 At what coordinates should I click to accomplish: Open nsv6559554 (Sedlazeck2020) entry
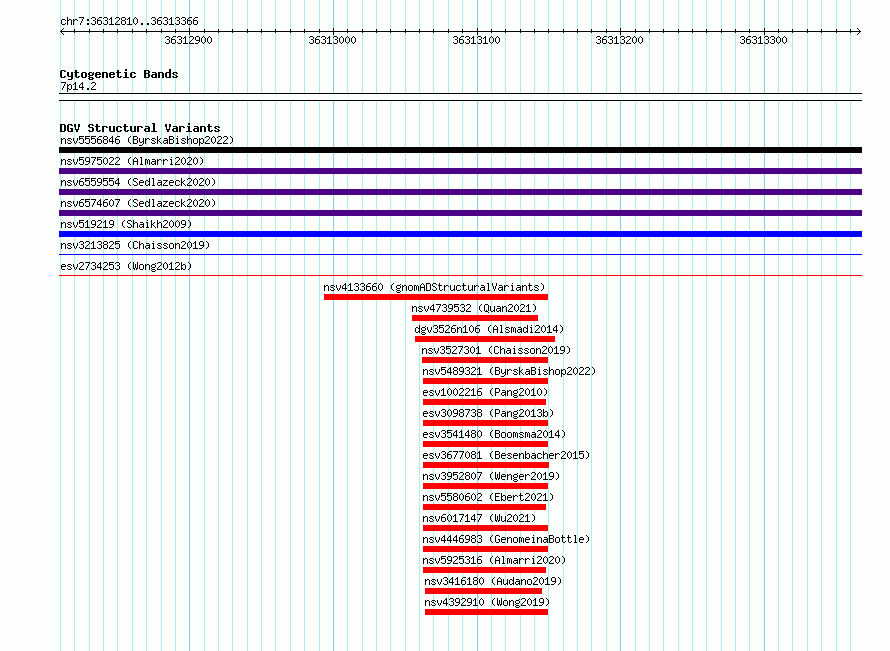tap(138, 182)
